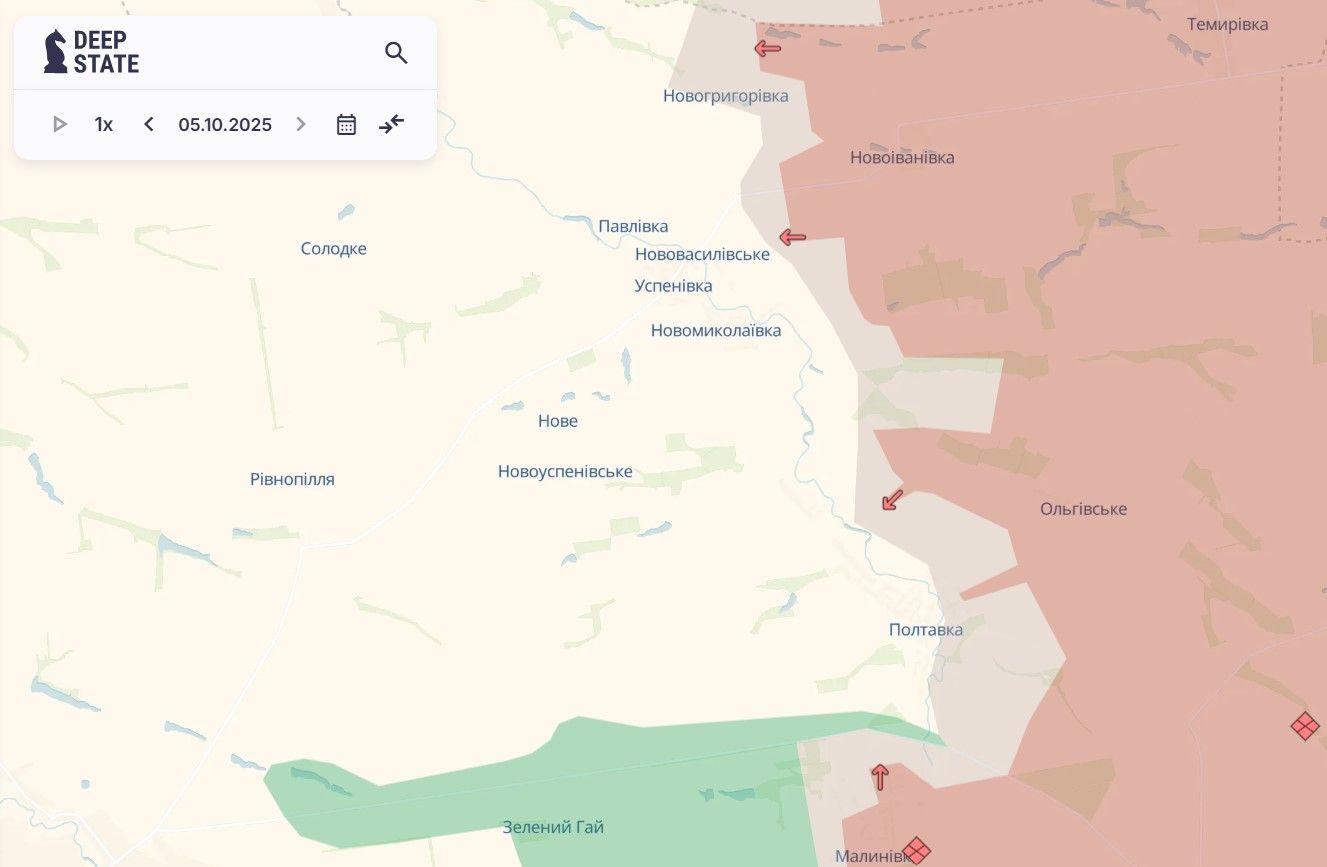Open the map search magnifier icon
This screenshot has height=867, width=1327.
[396, 53]
